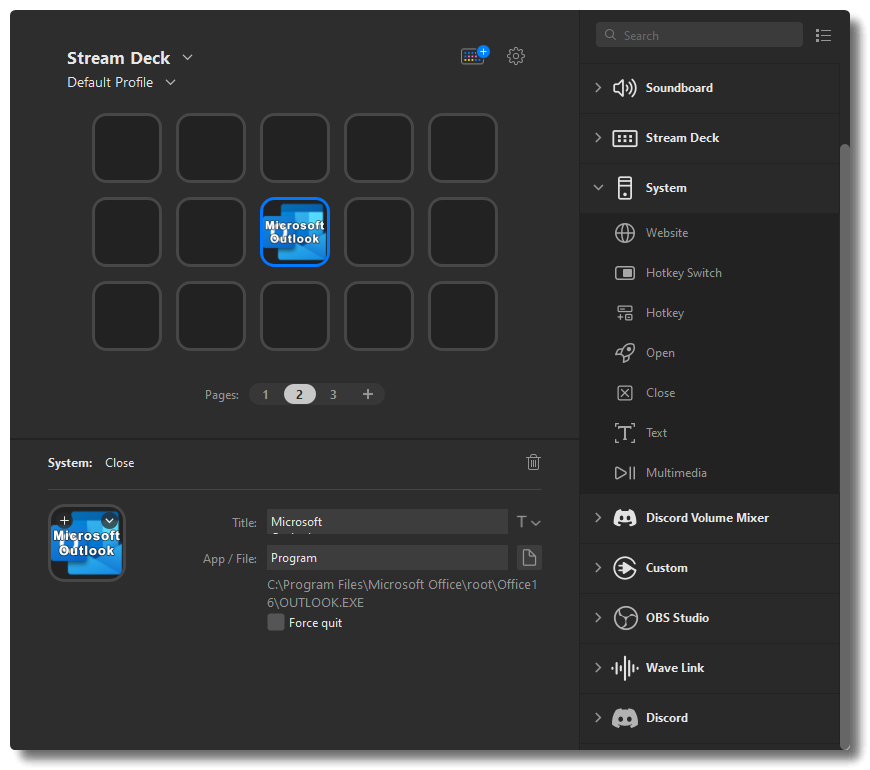
Task: Select the Text action T icon
Action: [x=625, y=433]
